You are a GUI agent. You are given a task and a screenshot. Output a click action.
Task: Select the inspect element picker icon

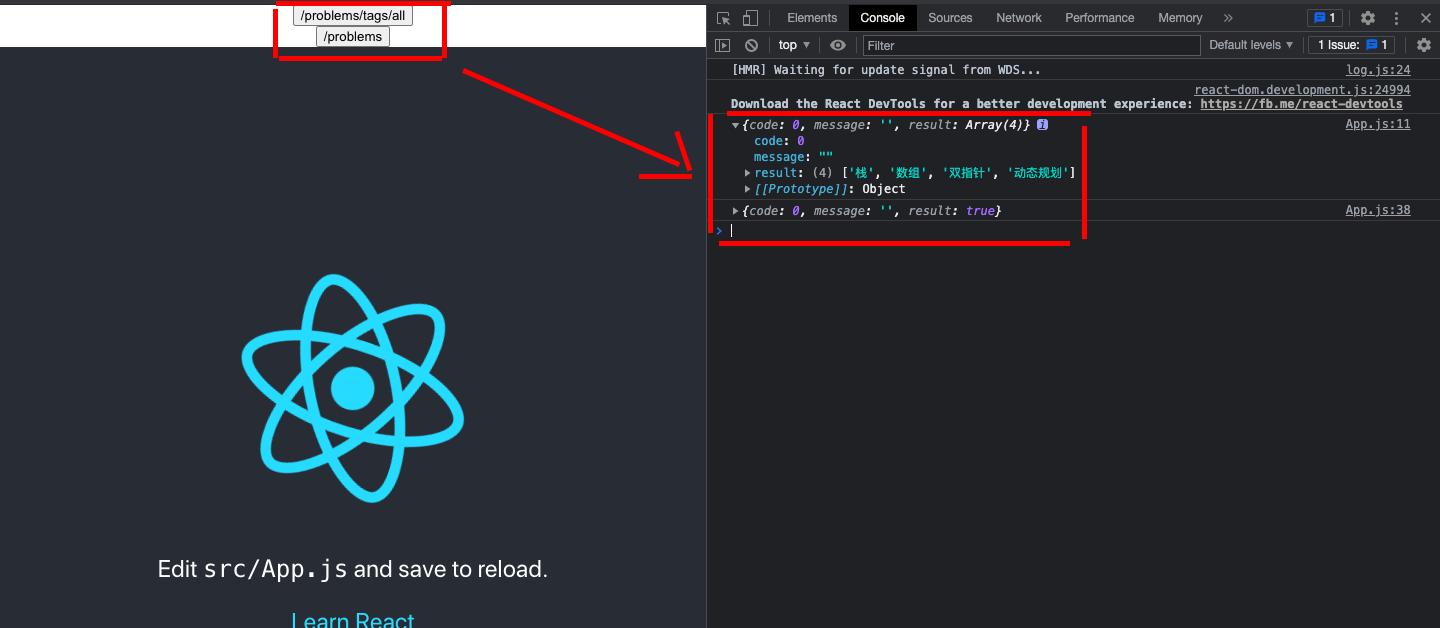(x=724, y=18)
